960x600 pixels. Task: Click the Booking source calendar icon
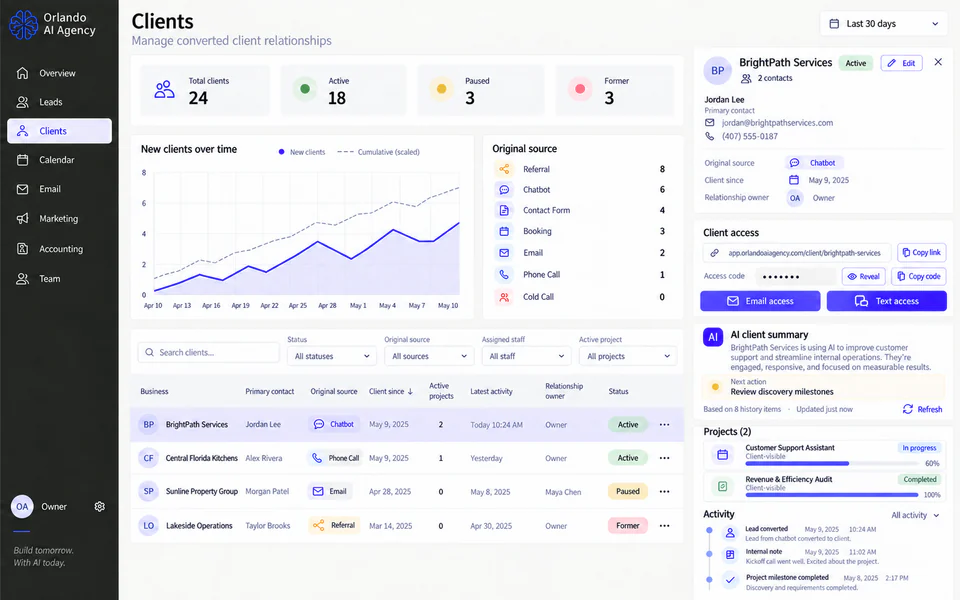(504, 231)
